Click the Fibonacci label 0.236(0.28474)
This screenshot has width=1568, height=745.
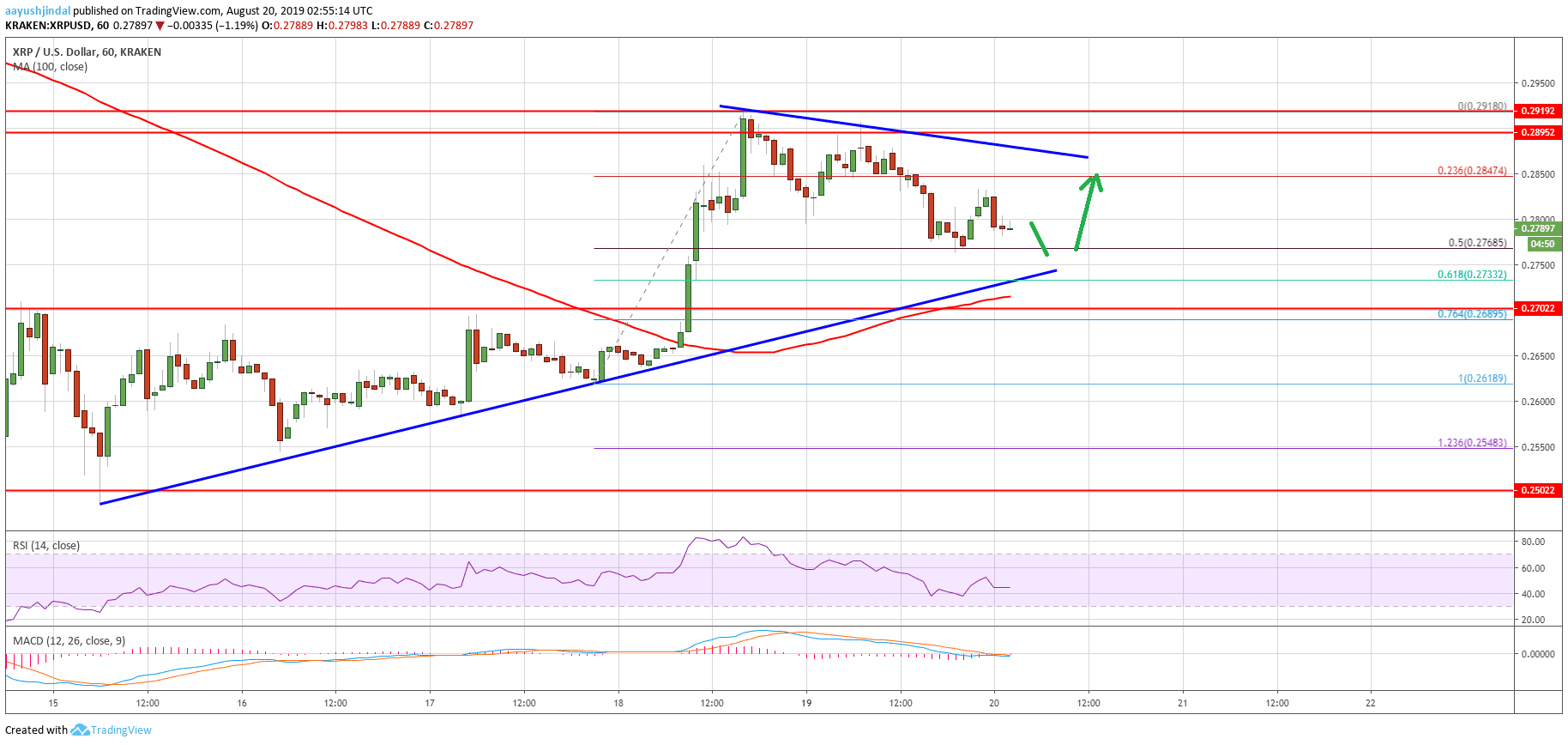pyautogui.click(x=1472, y=171)
